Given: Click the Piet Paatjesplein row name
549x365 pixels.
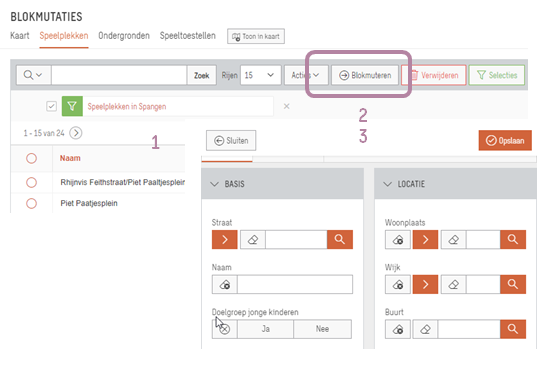Looking at the screenshot, I should (x=89, y=204).
